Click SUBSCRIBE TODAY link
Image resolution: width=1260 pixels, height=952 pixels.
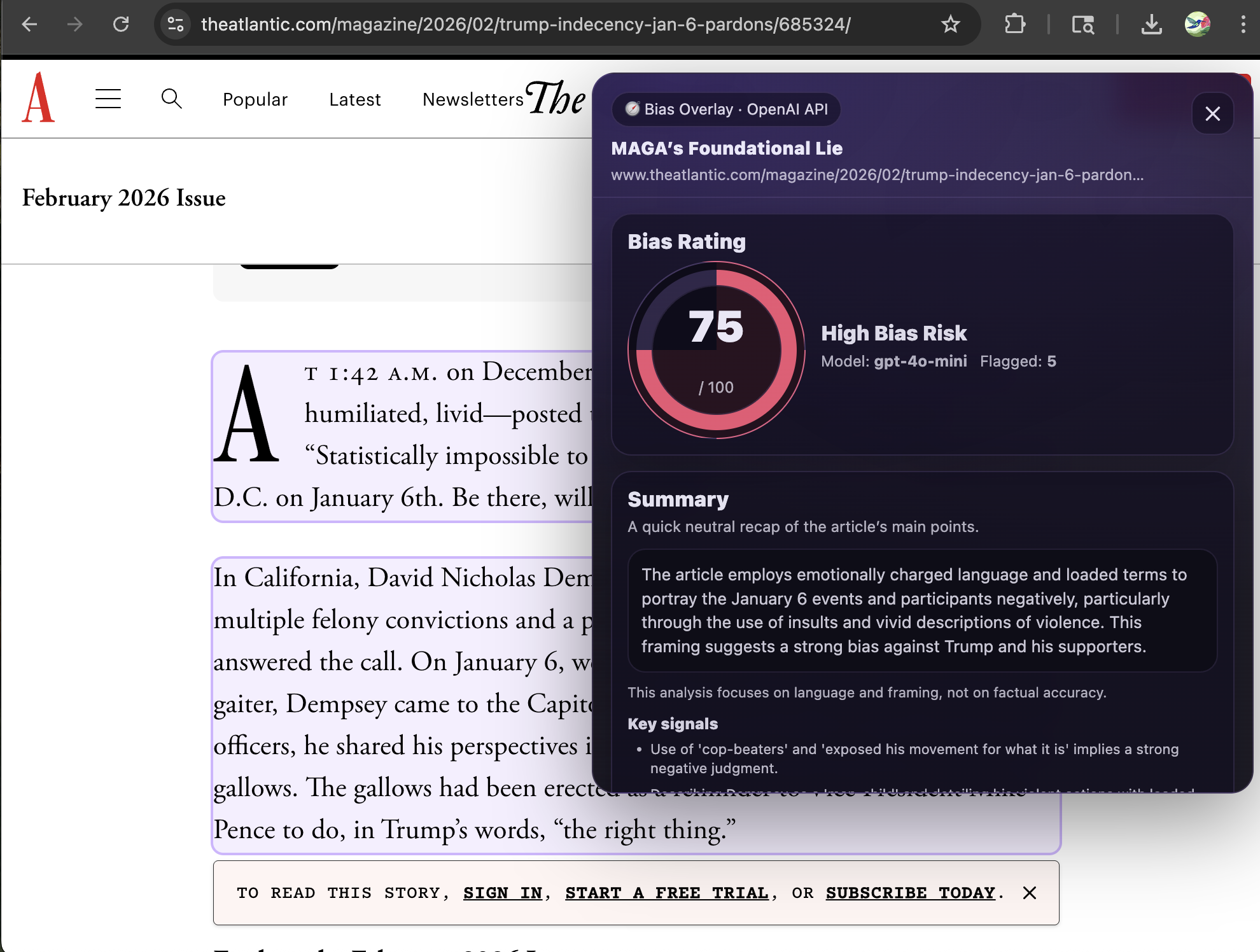pyautogui.click(x=910, y=893)
